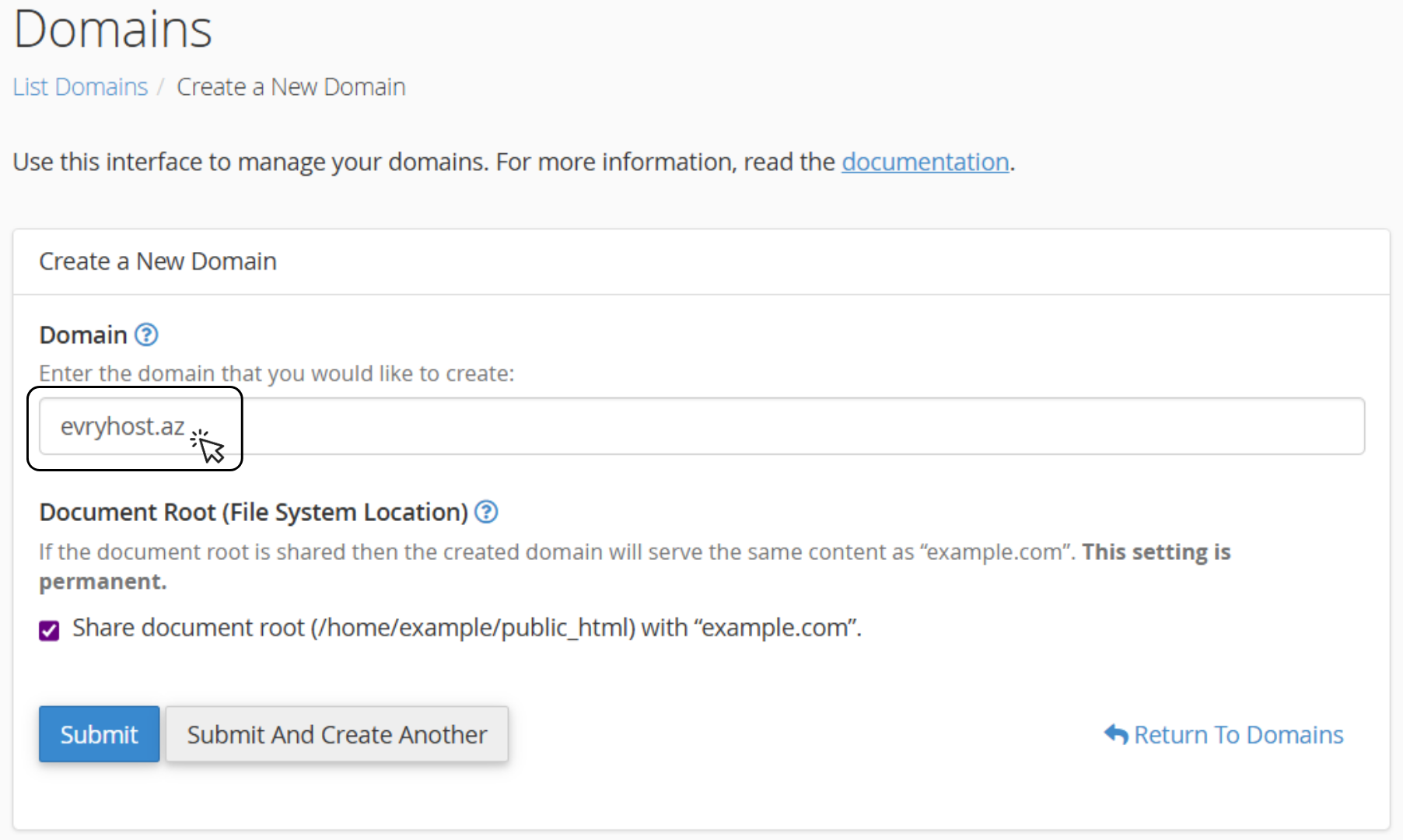This screenshot has height=840, width=1403.
Task: Open the Domain field help icon
Action: [x=146, y=334]
